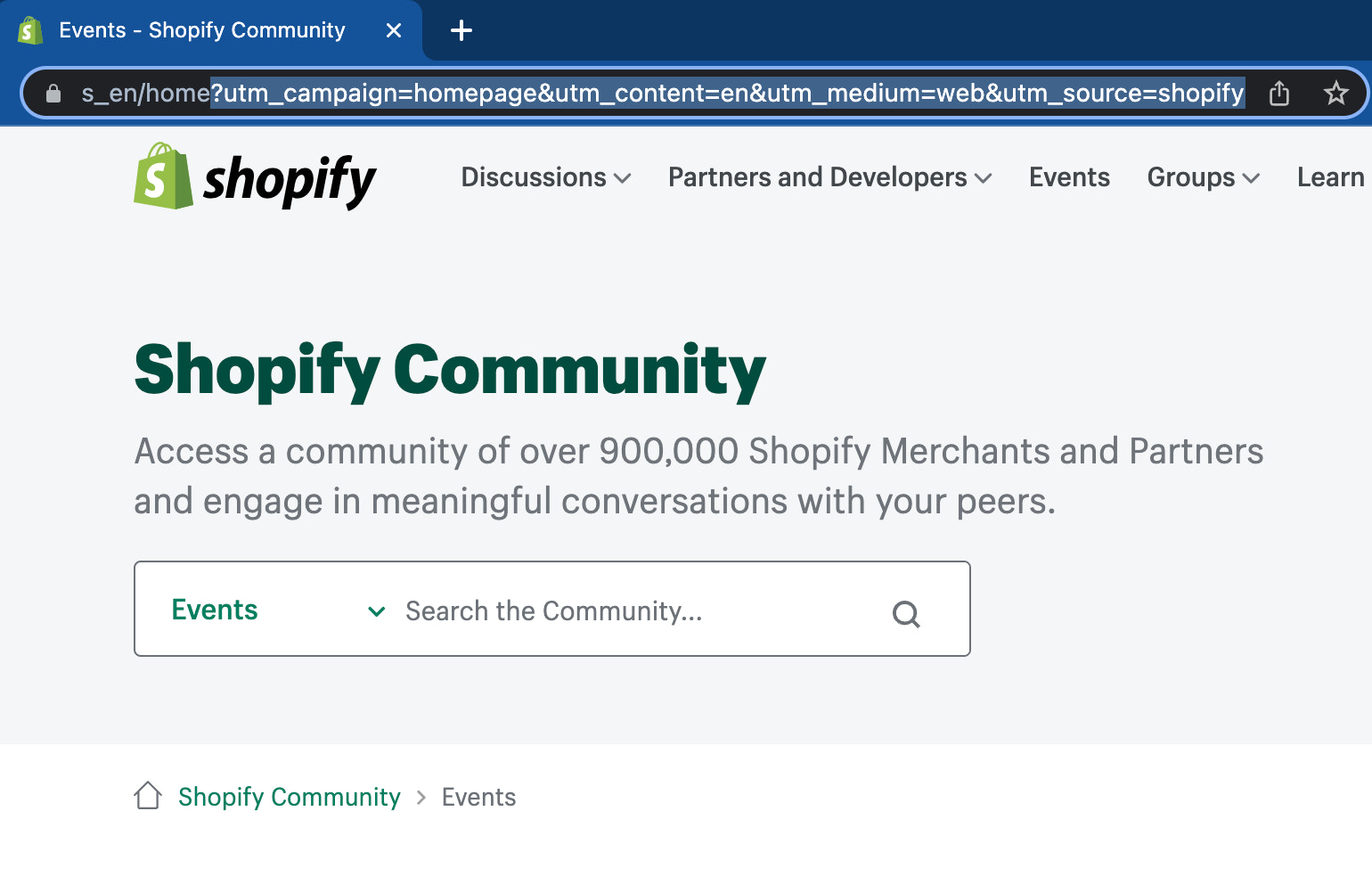Expand the Discussions dropdown chevron
The image size is (1372, 893).
click(623, 178)
